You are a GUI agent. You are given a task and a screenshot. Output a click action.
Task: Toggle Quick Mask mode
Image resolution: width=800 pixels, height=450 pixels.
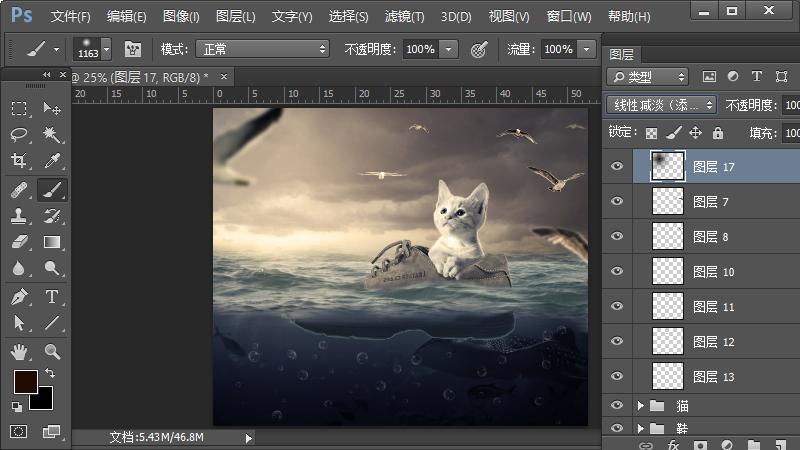(18, 432)
